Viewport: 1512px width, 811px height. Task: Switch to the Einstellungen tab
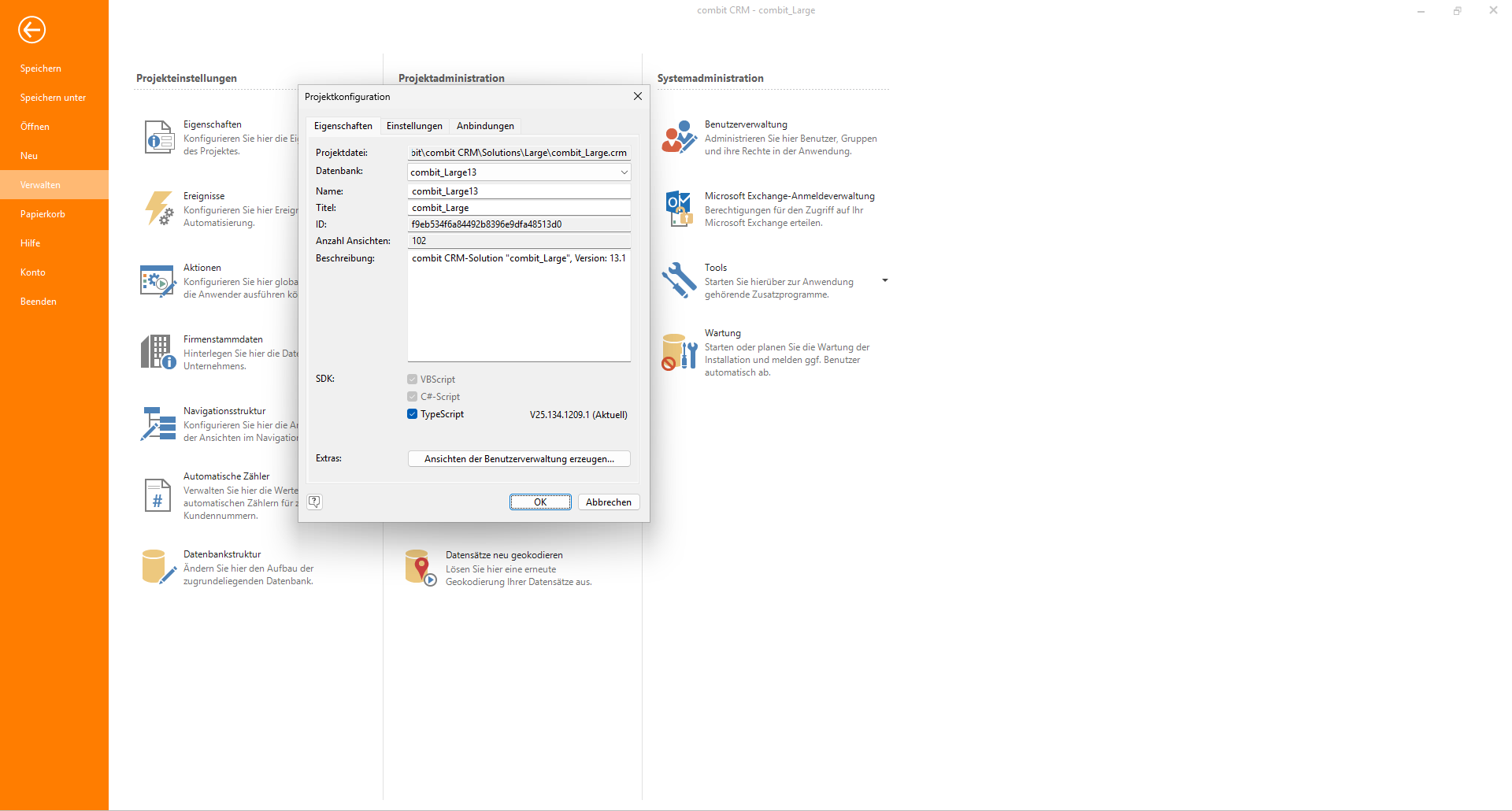point(414,126)
